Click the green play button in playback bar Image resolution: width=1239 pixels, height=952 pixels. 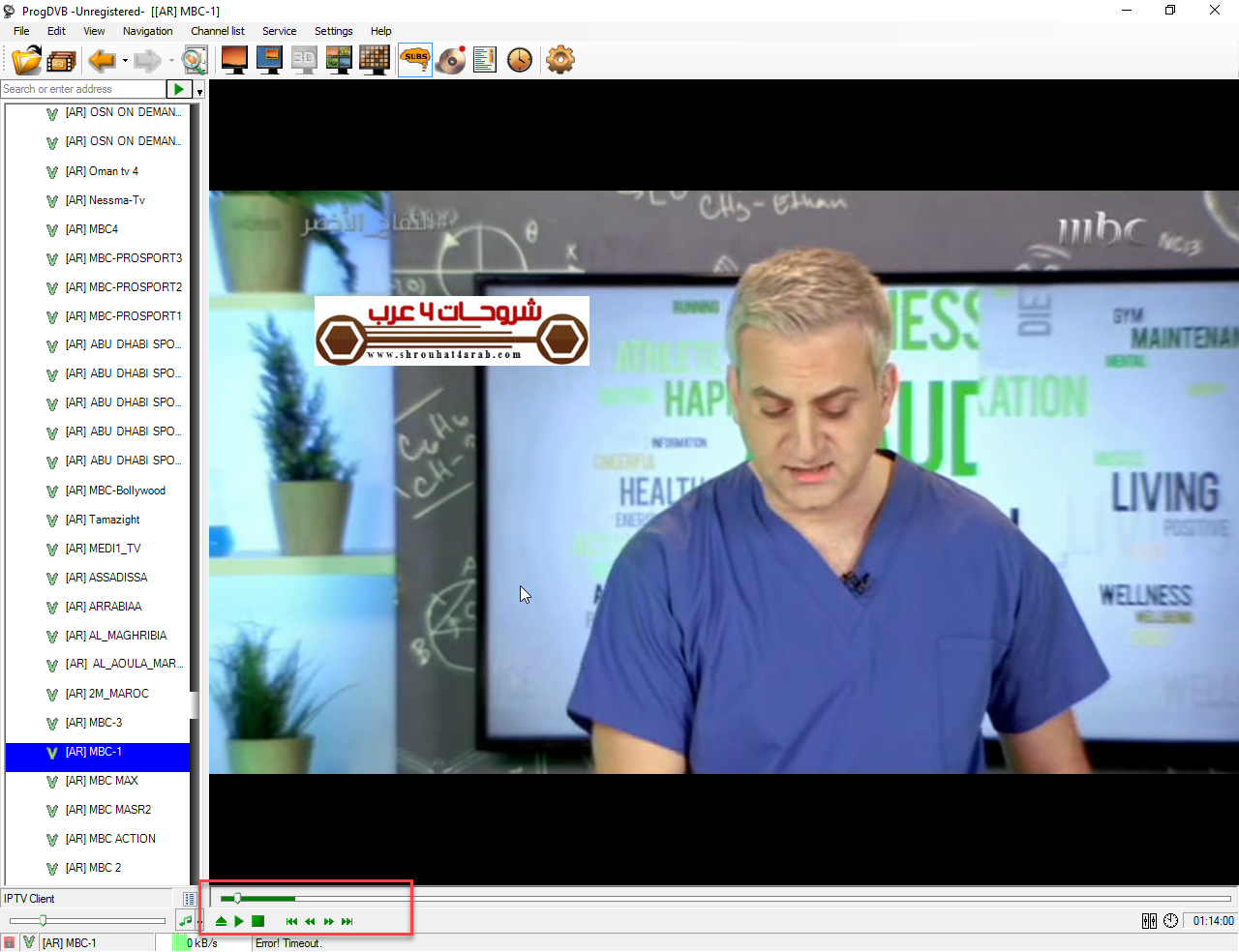pyautogui.click(x=239, y=921)
